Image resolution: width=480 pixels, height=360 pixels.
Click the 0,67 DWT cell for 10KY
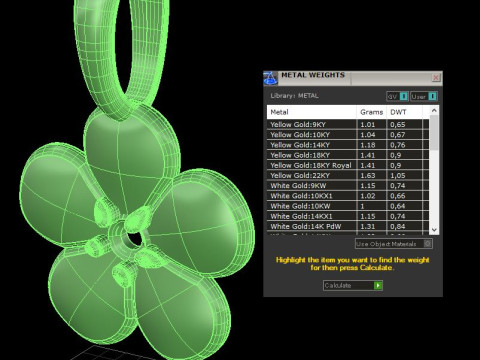[x=405, y=135]
